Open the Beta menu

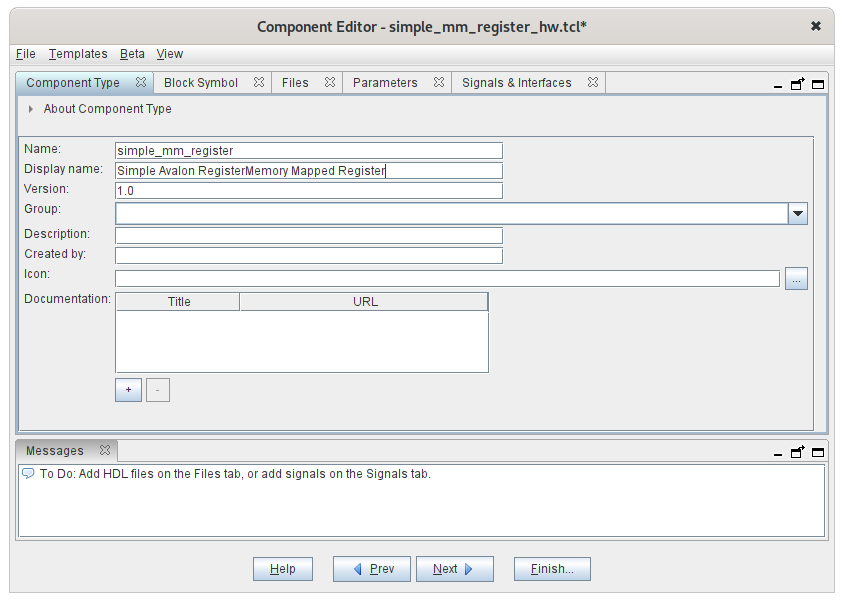point(132,54)
